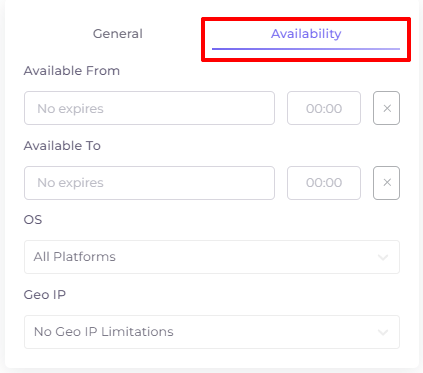Click the Available To 00:00 time field

point(324,183)
